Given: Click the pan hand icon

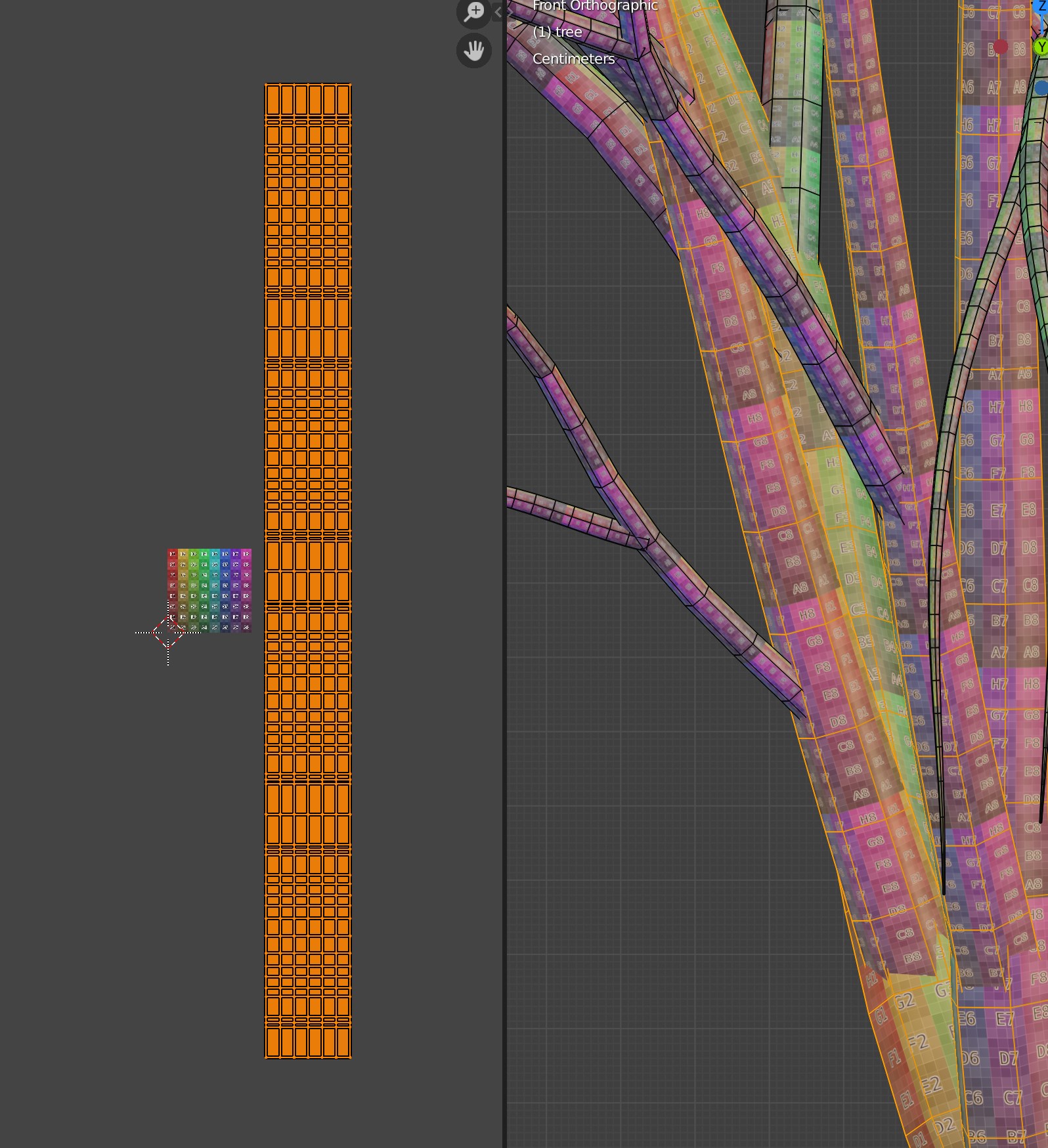Looking at the screenshot, I should (x=473, y=51).
